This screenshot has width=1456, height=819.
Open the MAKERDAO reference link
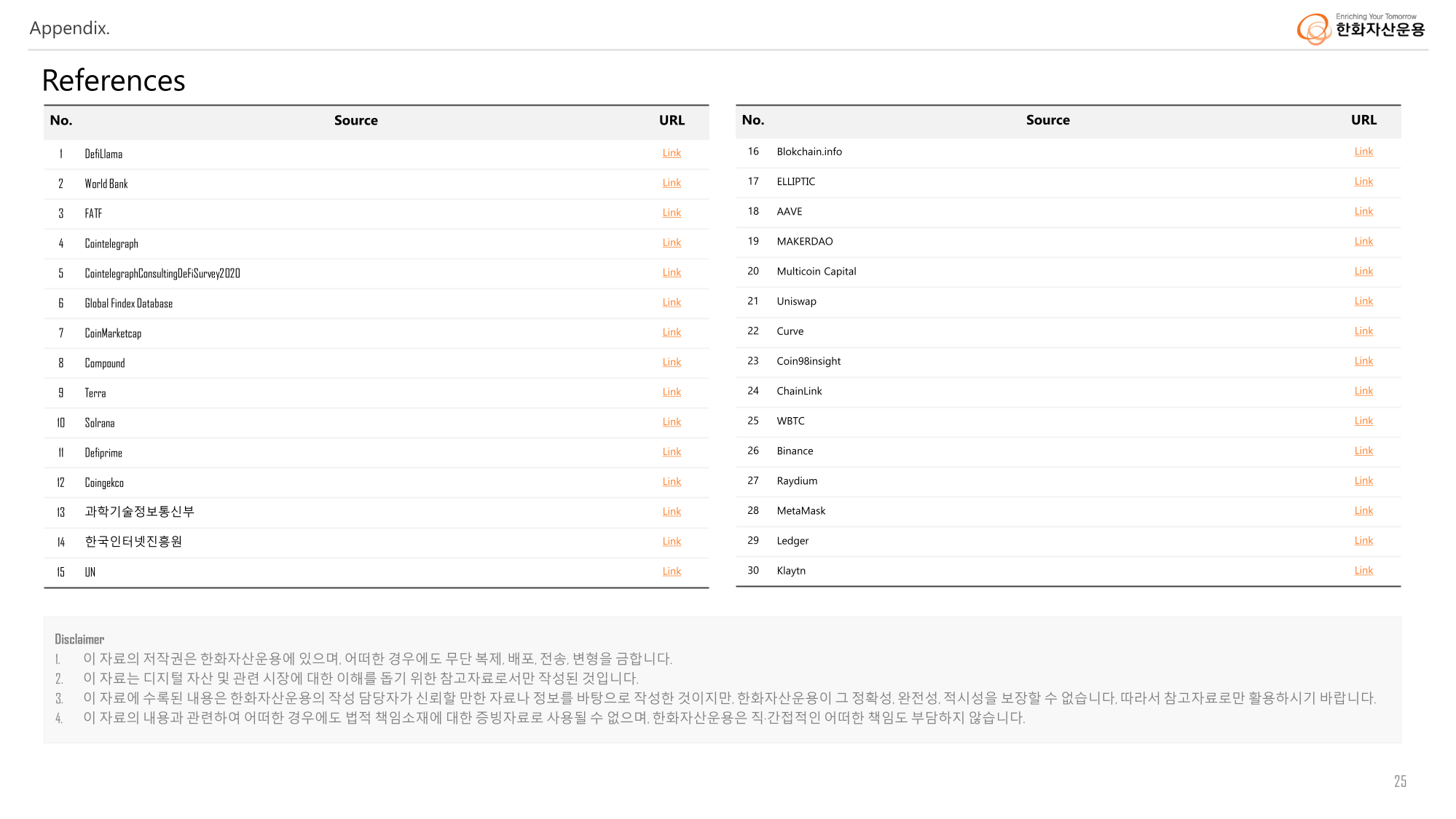1363,241
